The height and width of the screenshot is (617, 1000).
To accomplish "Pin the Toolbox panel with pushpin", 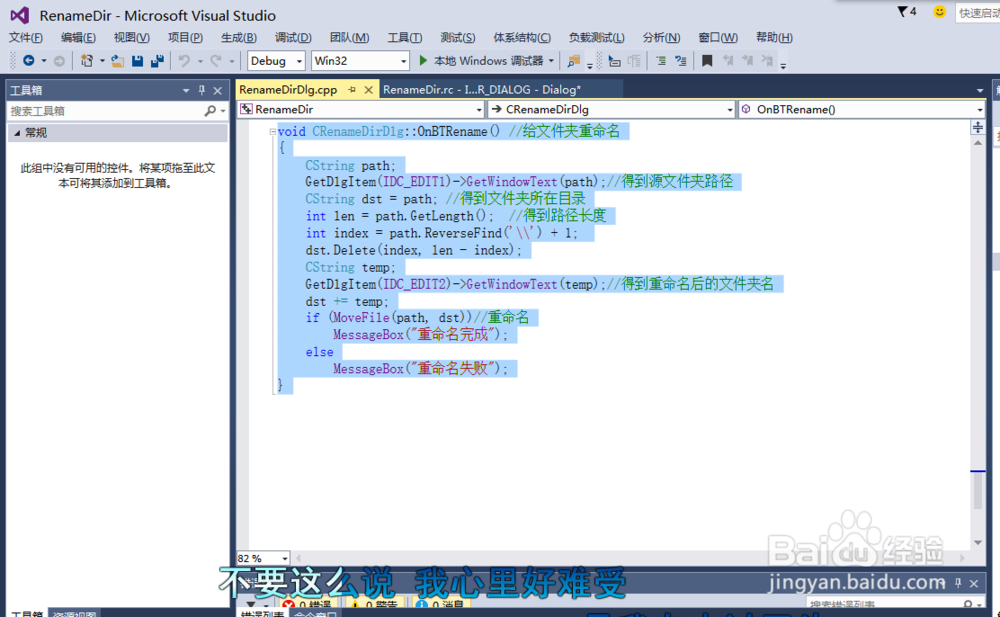I will coord(202,90).
